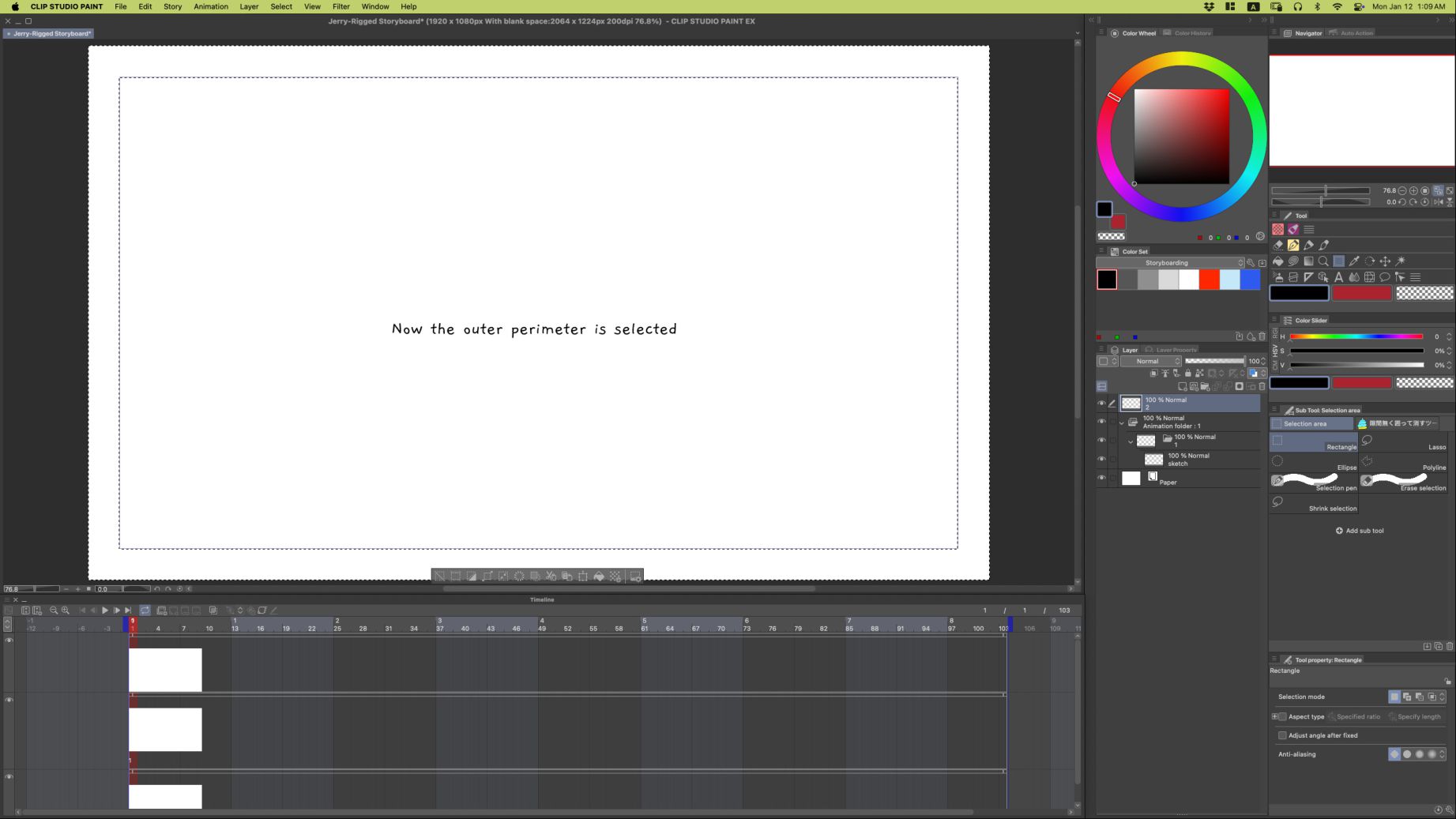
Task: Choose the Shrink selection sub tool
Action: point(1314,504)
